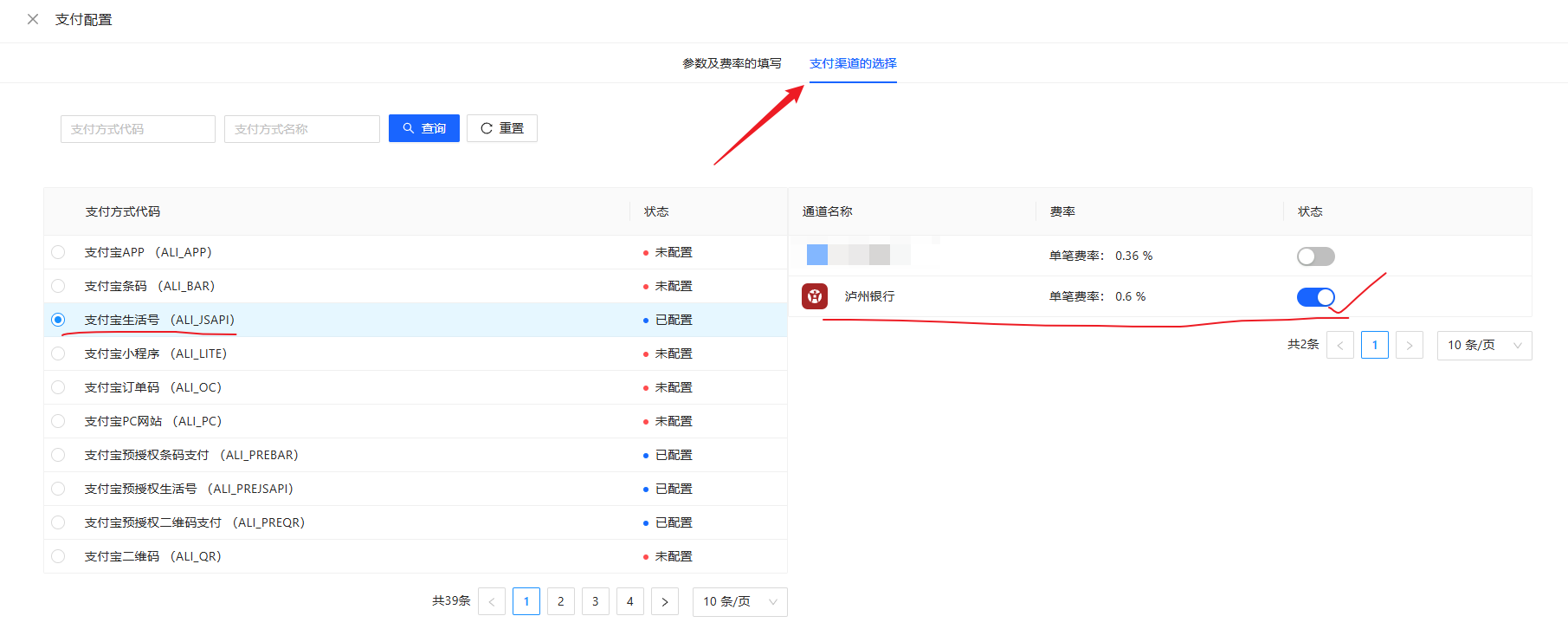The height and width of the screenshot is (629, 1568).
Task: Disable the 泸州银行 channel switch
Action: click(1315, 297)
